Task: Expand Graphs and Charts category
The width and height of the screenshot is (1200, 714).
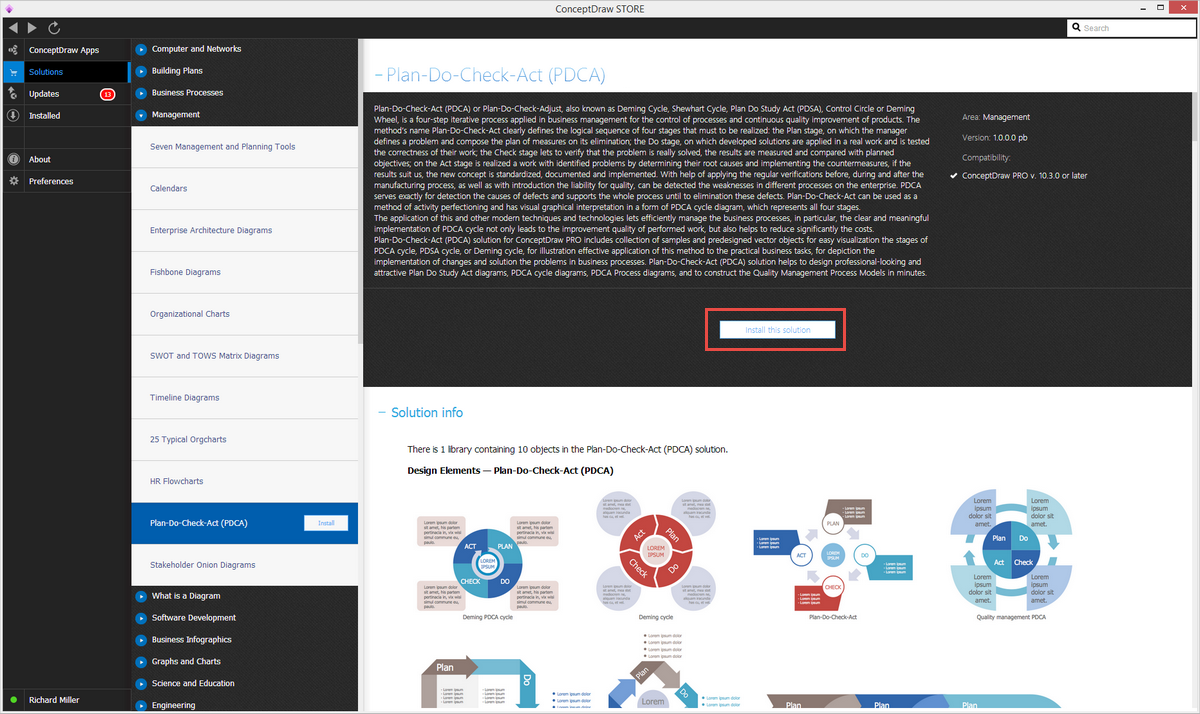Action: (x=141, y=662)
